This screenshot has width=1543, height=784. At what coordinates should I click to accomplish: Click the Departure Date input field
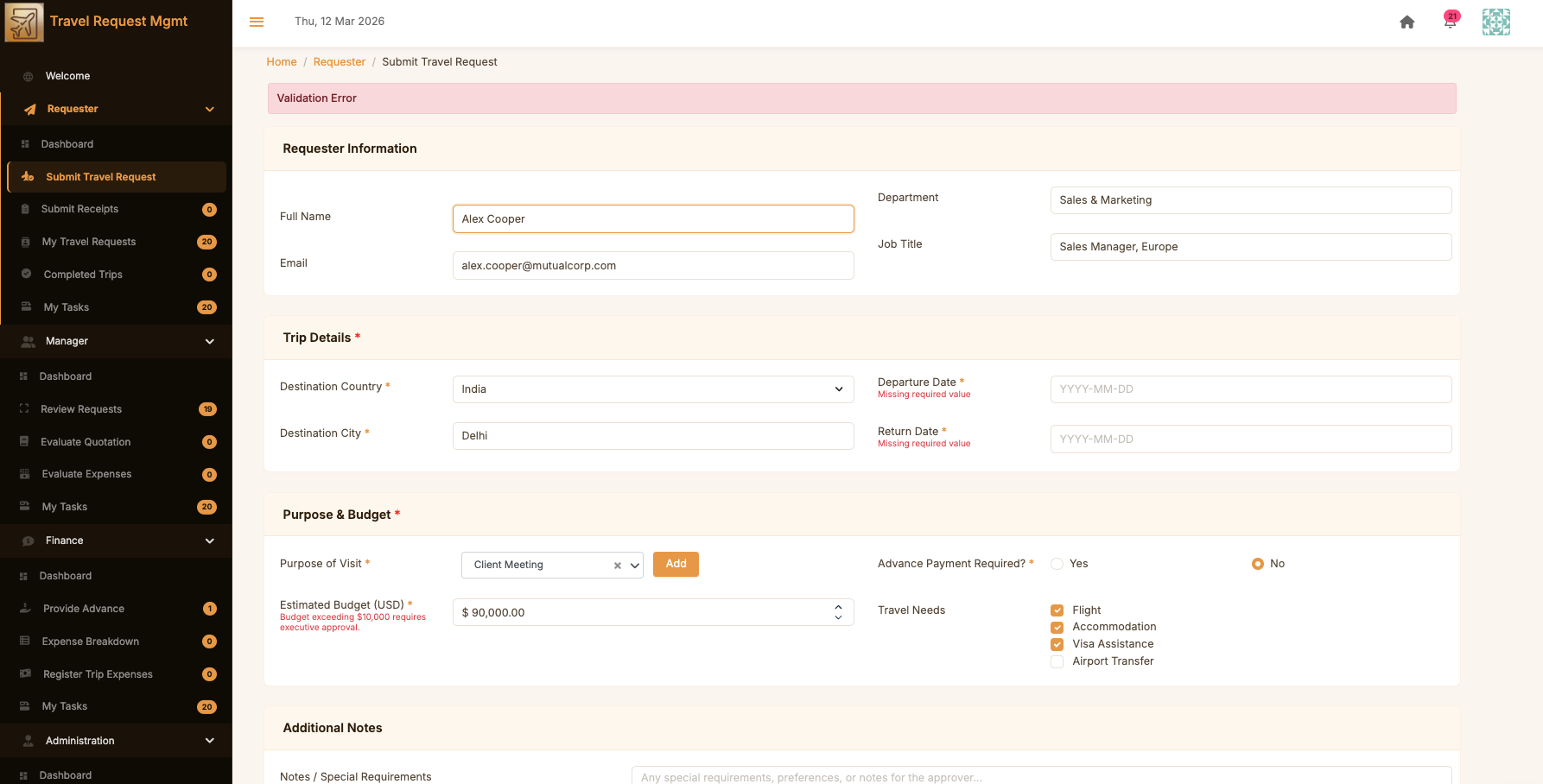(1250, 389)
